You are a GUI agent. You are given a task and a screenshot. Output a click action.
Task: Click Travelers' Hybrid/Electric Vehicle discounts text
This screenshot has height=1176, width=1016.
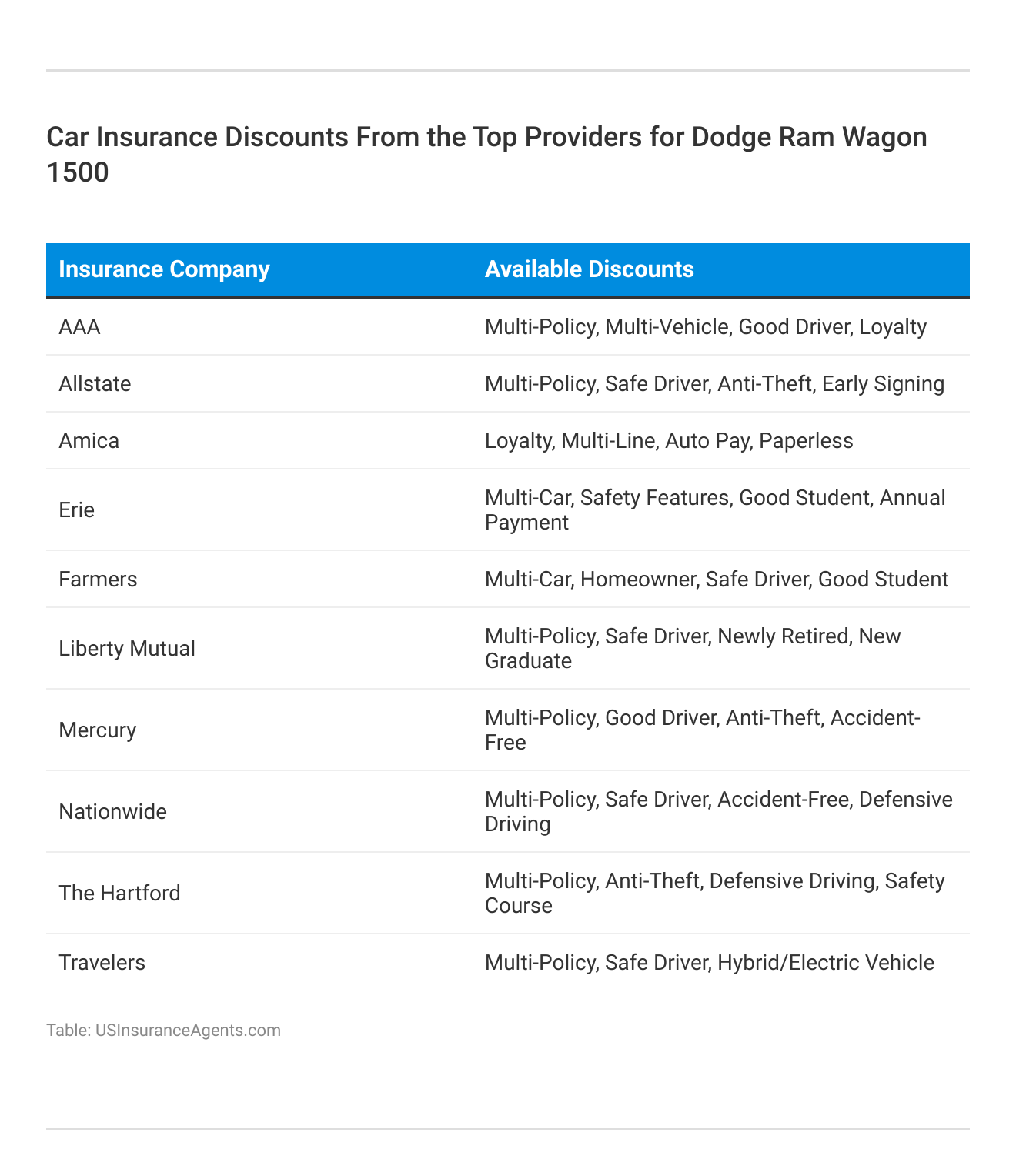coord(709,963)
